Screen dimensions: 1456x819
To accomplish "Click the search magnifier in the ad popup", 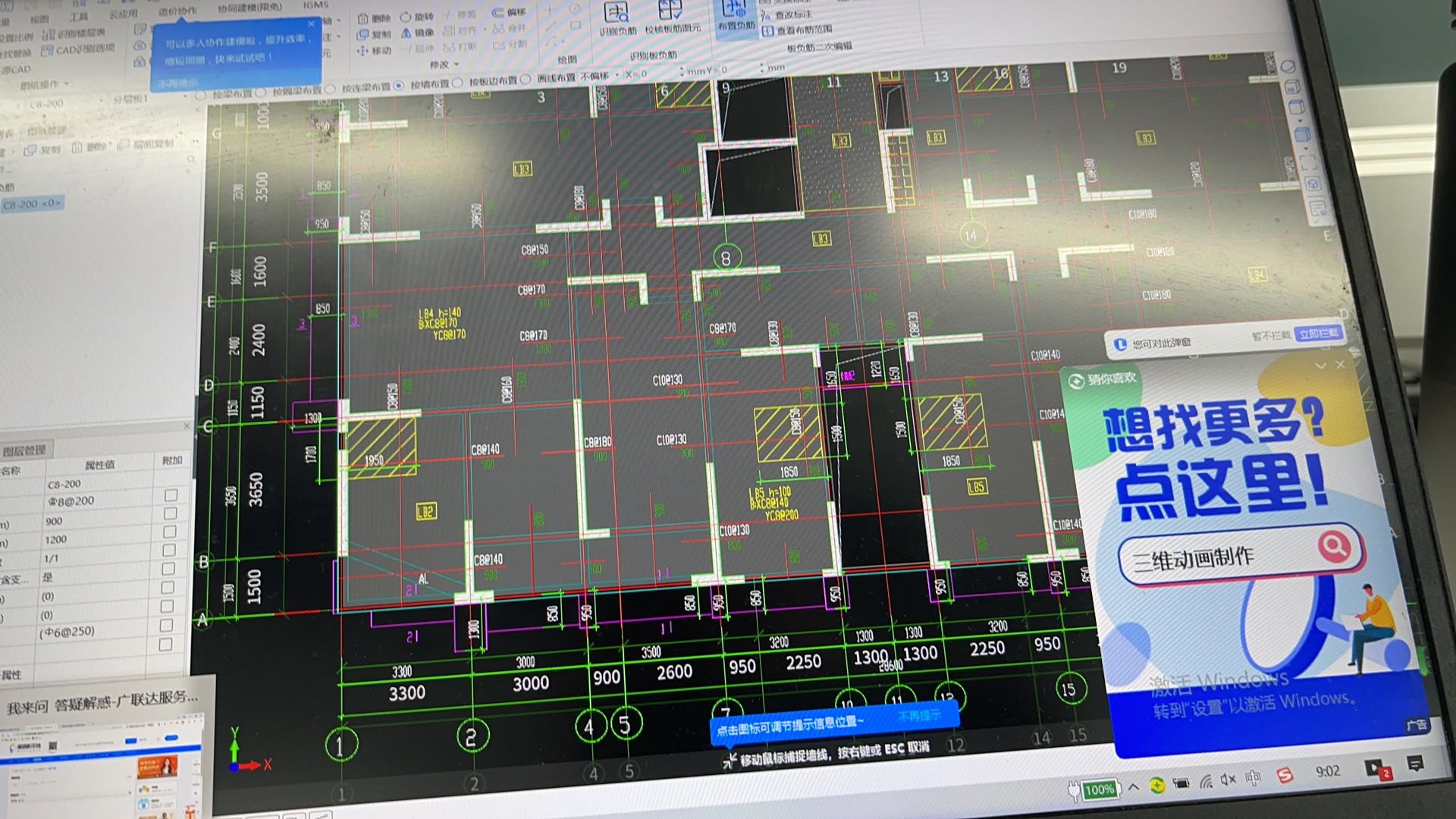I will [x=1334, y=544].
